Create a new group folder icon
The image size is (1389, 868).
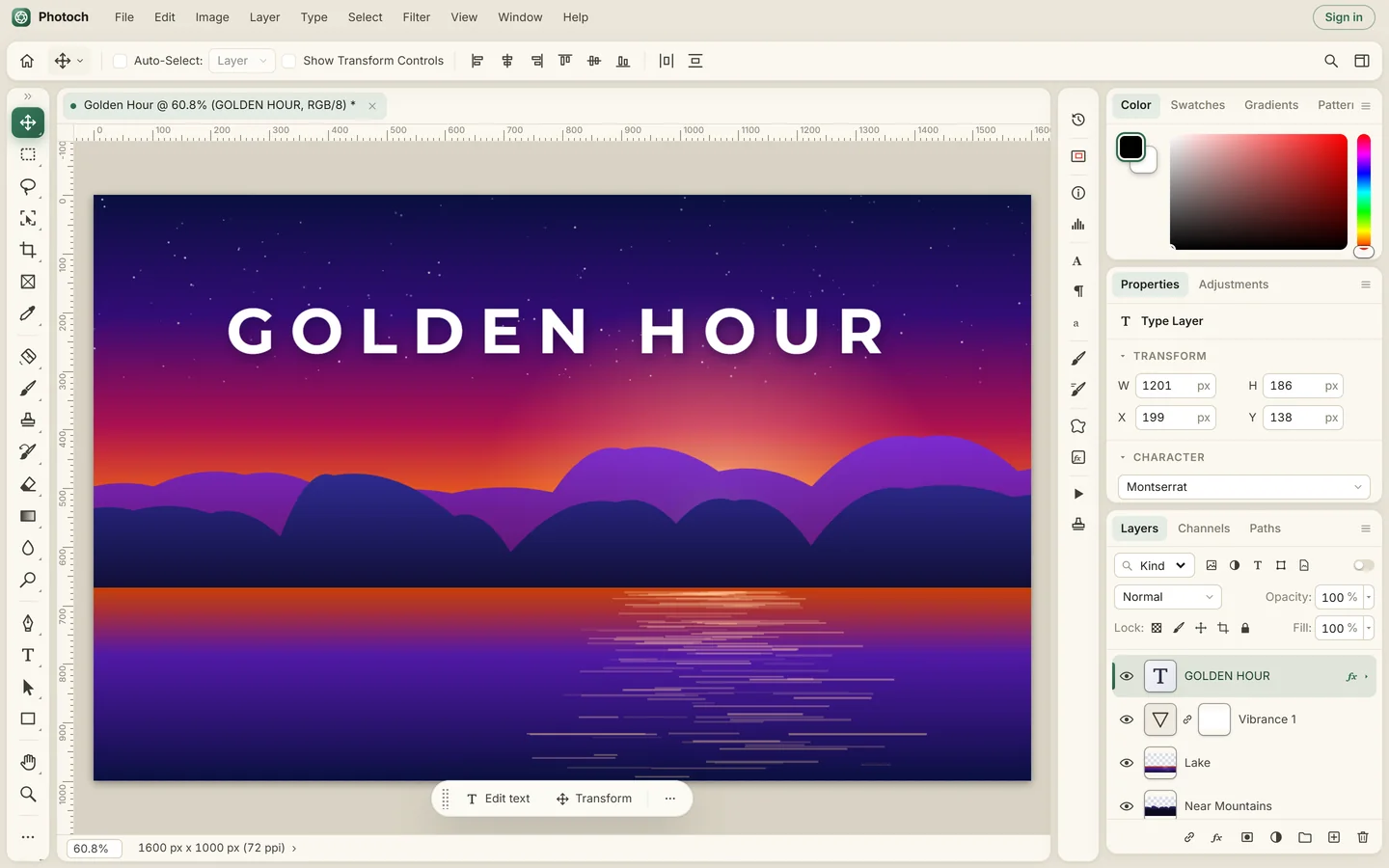(1305, 837)
